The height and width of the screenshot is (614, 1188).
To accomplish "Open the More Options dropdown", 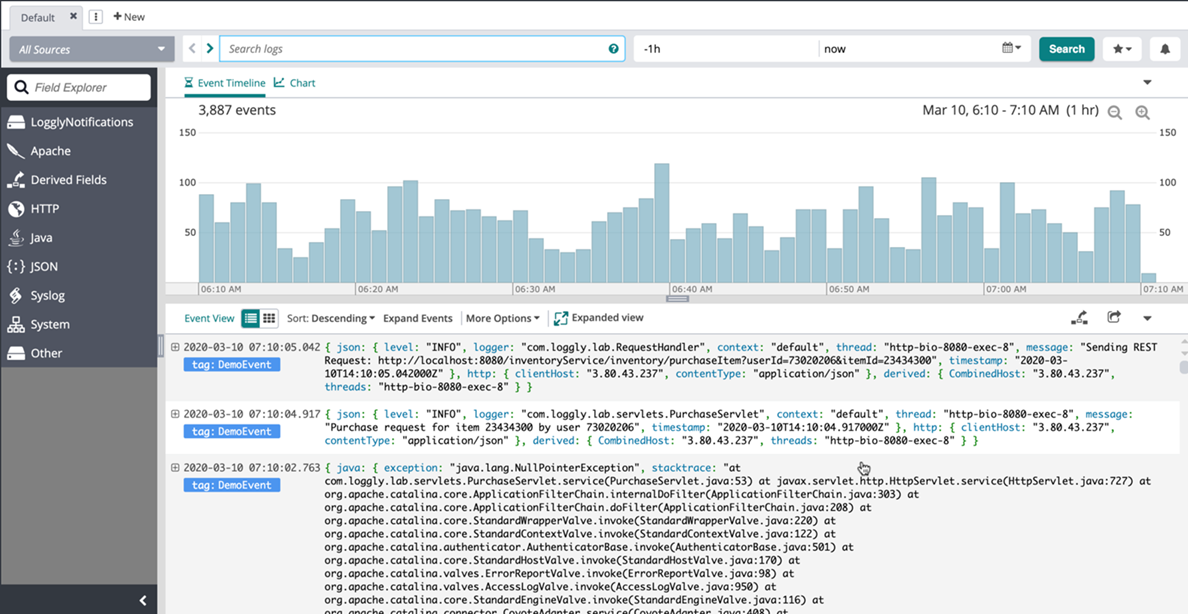I will (502, 318).
